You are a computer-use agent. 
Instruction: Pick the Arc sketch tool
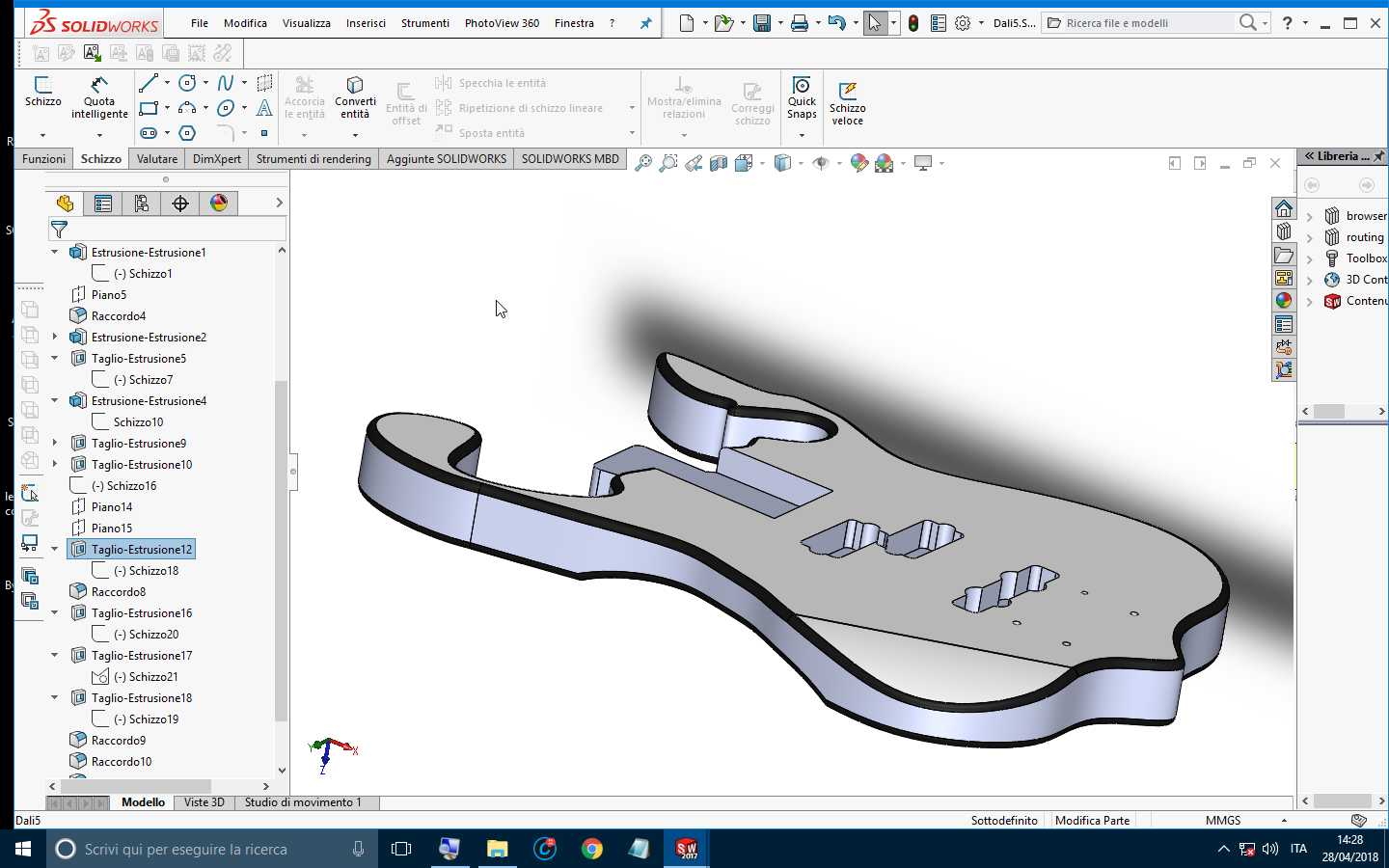187,108
